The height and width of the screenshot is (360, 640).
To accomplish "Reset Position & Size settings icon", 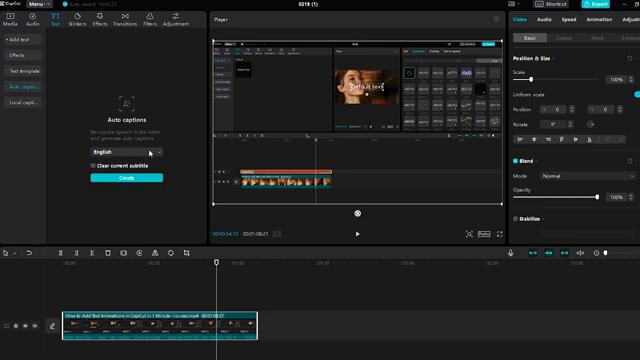I will click(630, 58).
